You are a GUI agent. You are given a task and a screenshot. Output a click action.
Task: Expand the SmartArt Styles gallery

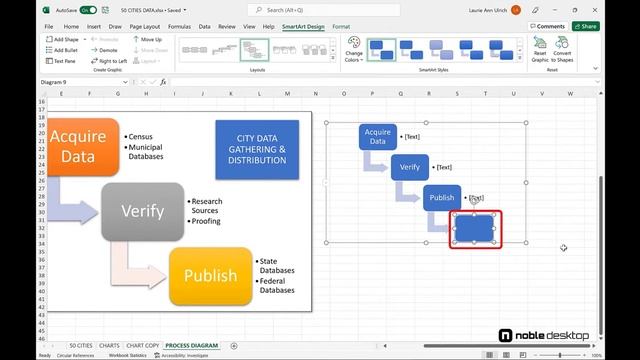[x=520, y=58]
